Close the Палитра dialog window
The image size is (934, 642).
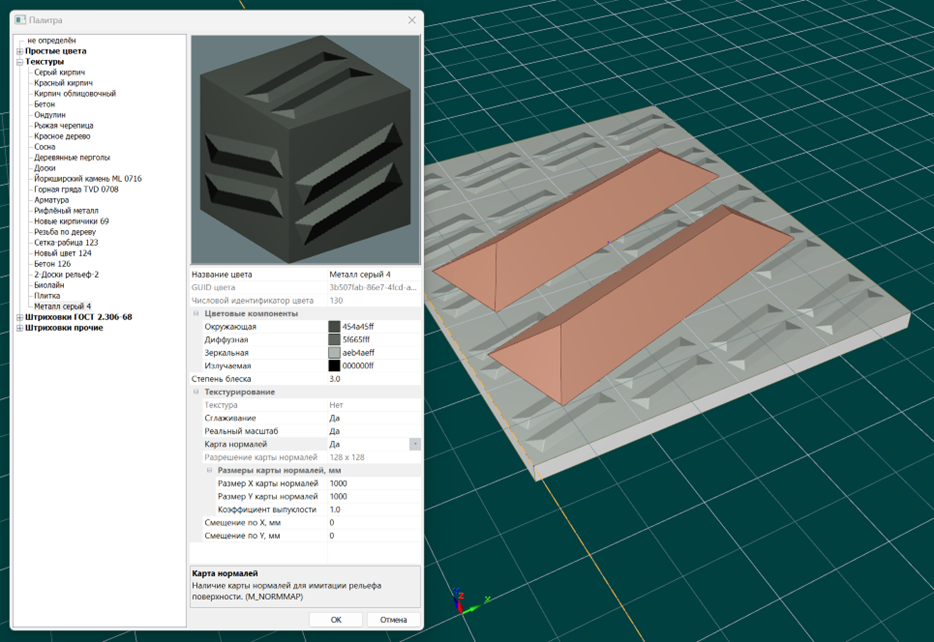[x=411, y=20]
